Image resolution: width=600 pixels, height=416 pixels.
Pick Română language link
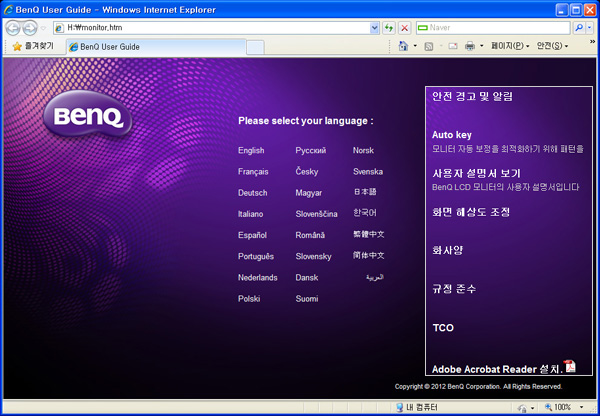click(x=310, y=235)
